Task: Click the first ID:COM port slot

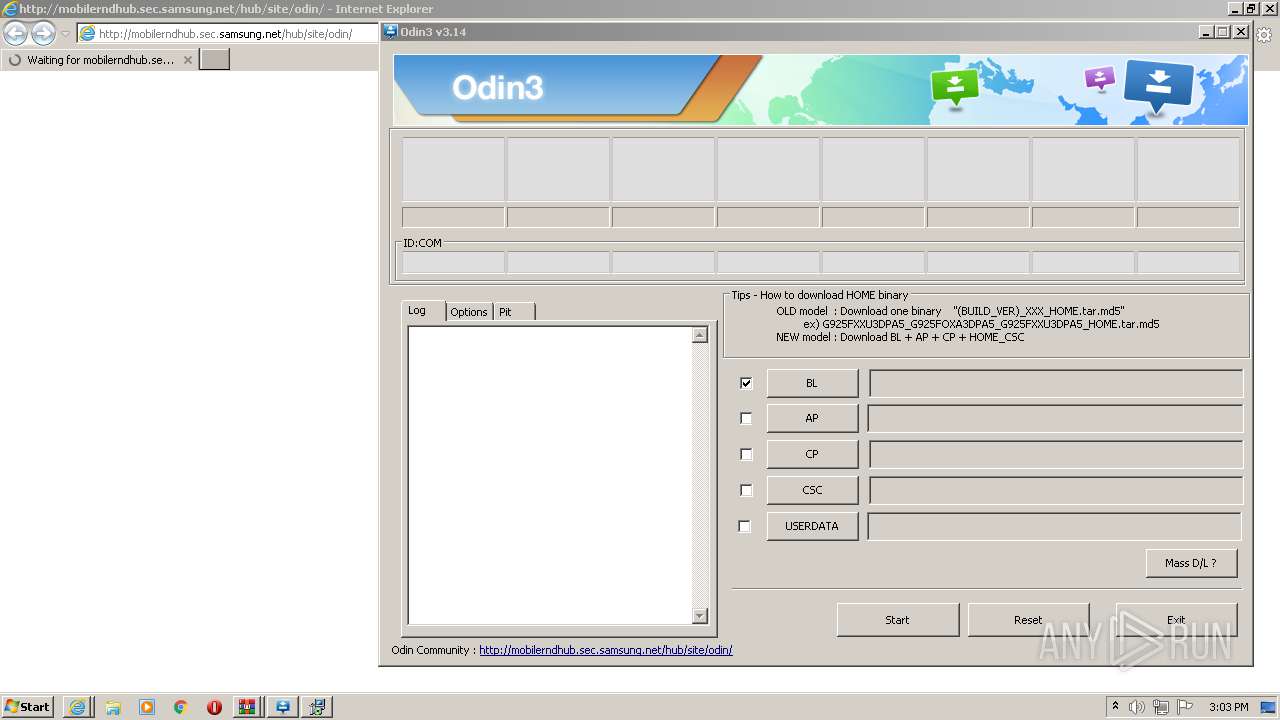Action: (x=453, y=263)
